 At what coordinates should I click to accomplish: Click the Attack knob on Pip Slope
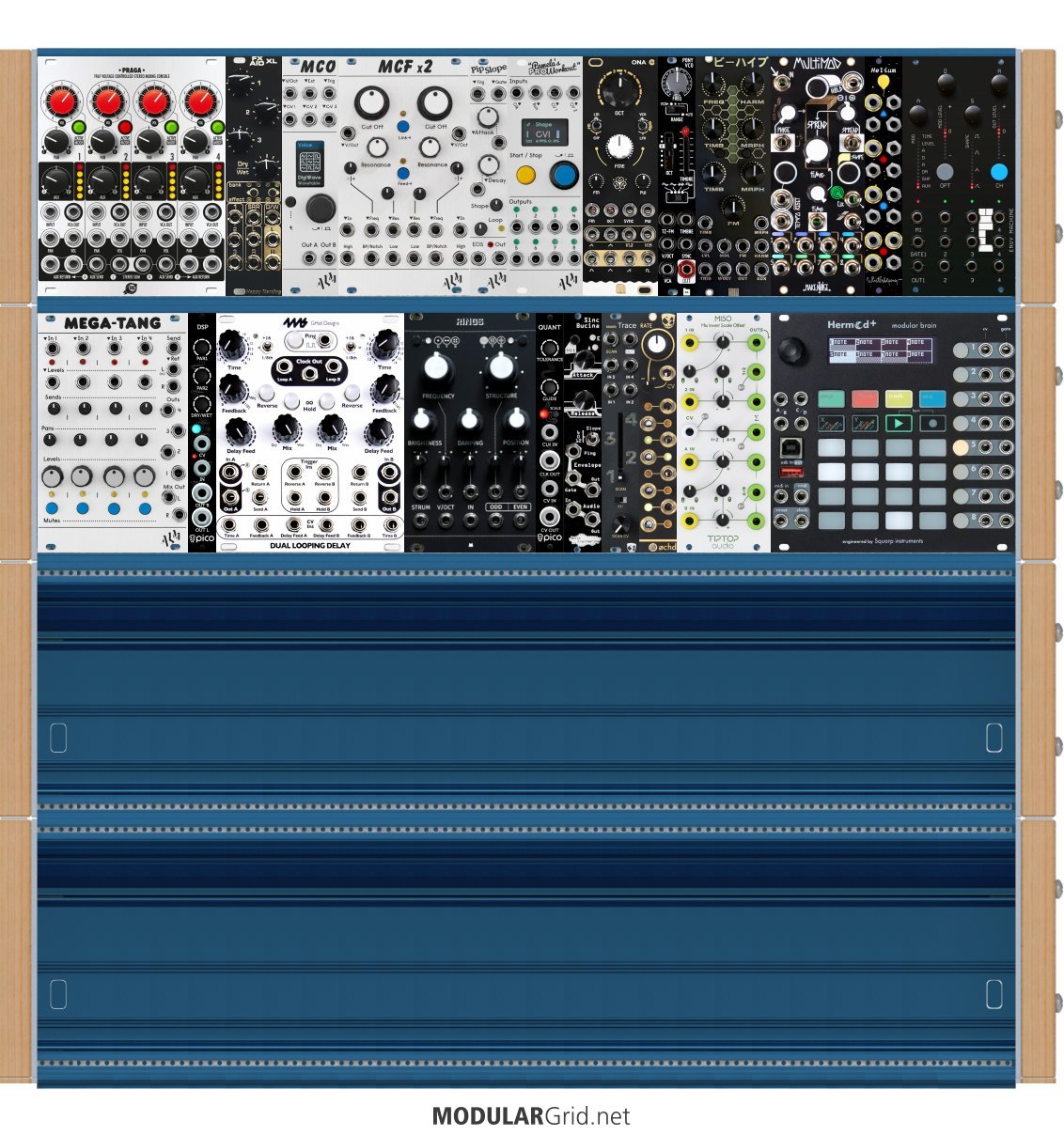[487, 117]
